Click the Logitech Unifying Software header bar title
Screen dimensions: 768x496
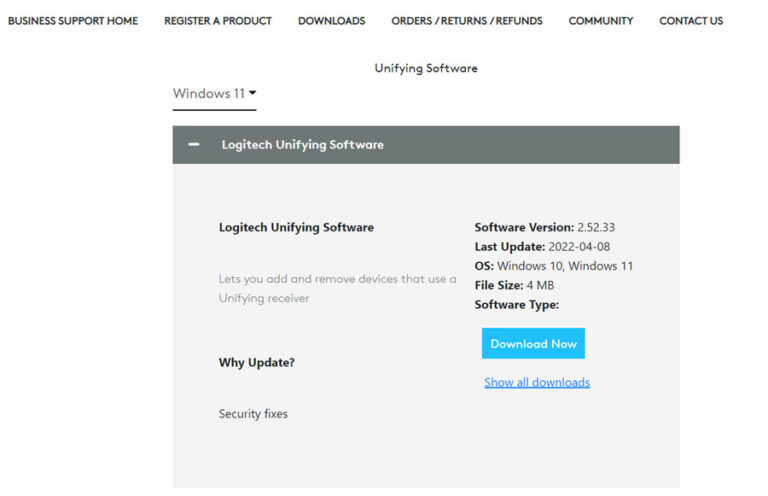(x=302, y=145)
